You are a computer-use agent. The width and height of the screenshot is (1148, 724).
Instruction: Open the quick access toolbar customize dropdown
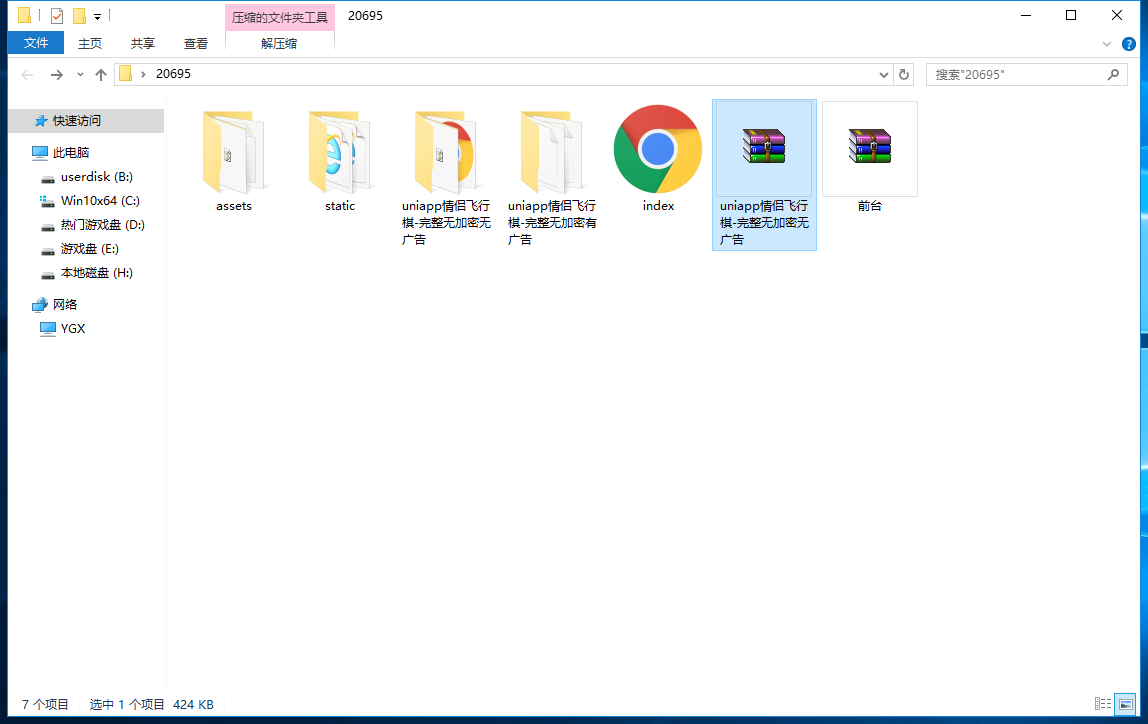(x=97, y=16)
